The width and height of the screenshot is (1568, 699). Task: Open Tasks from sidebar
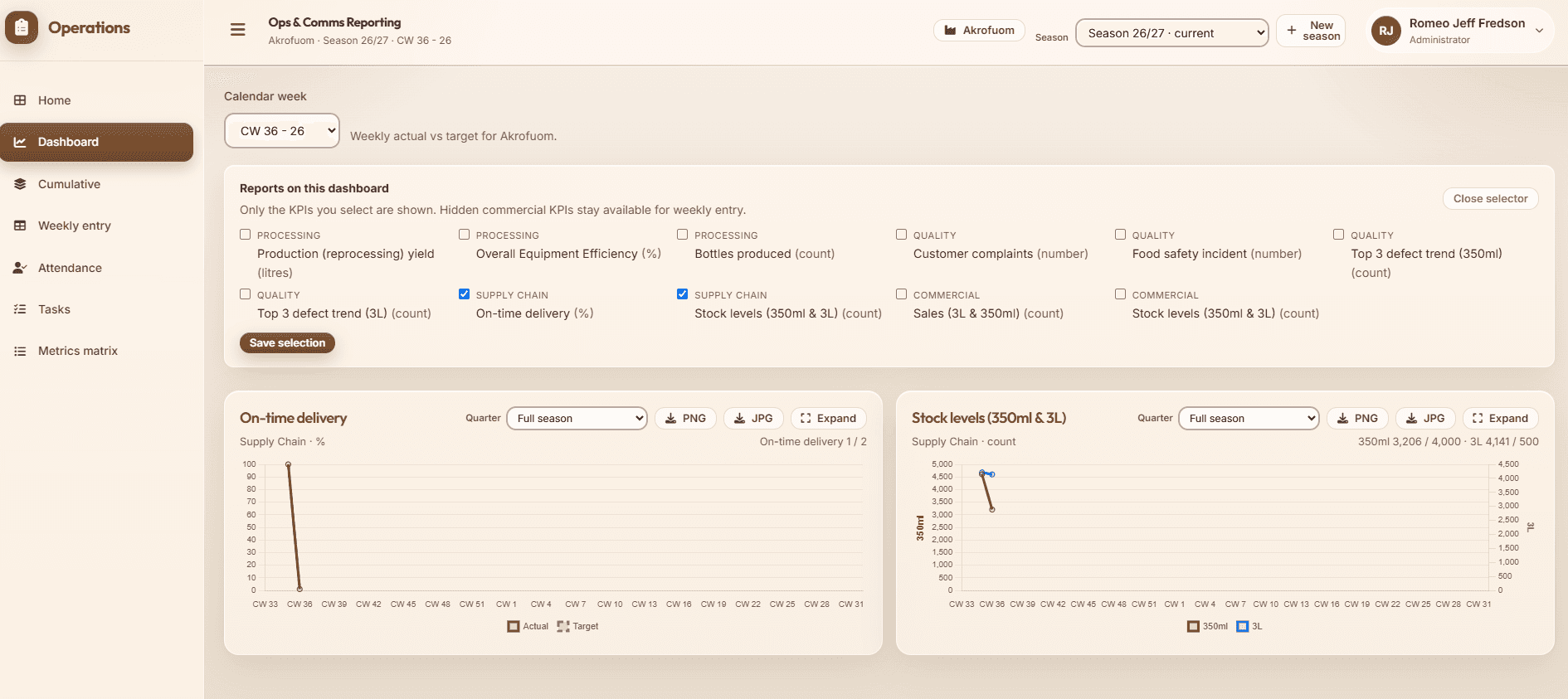coord(96,309)
